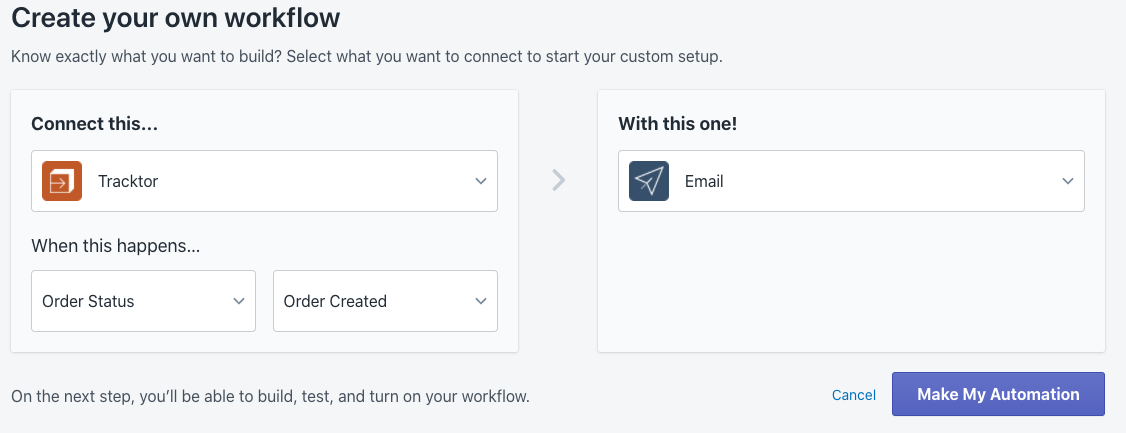The width and height of the screenshot is (1126, 433).
Task: Cancel the workflow creation
Action: coord(854,395)
